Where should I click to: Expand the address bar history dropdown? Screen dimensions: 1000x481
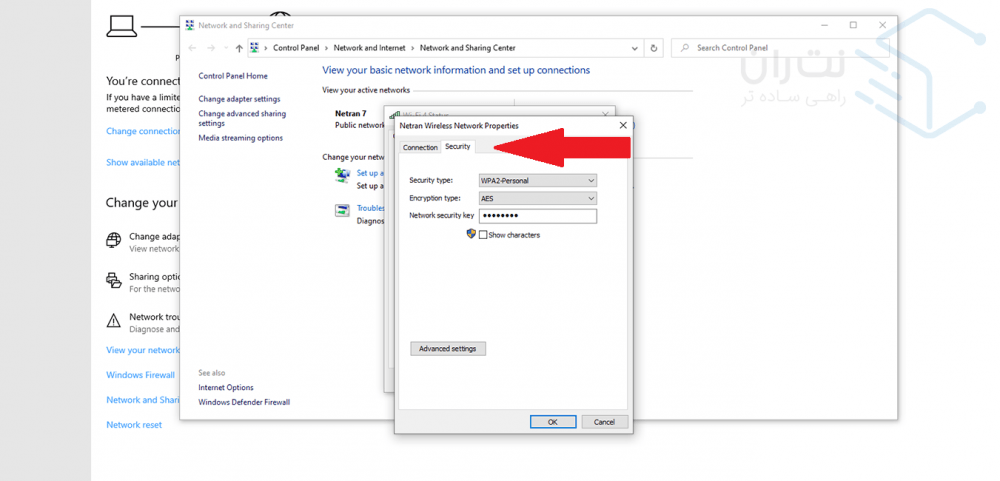point(635,48)
